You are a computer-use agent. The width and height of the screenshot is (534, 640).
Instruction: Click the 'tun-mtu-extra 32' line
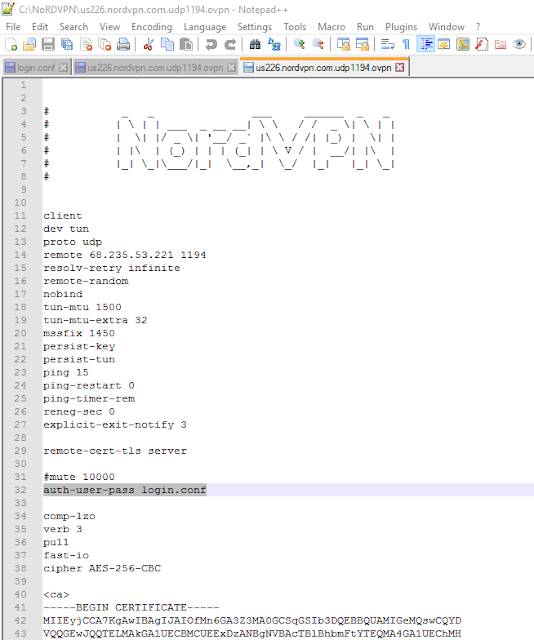pyautogui.click(x=96, y=320)
